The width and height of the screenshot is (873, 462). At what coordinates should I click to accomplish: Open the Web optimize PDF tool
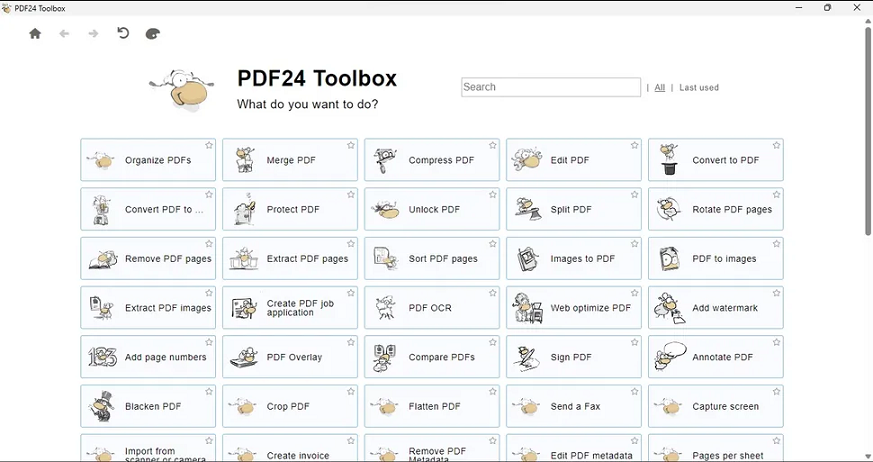click(x=574, y=308)
